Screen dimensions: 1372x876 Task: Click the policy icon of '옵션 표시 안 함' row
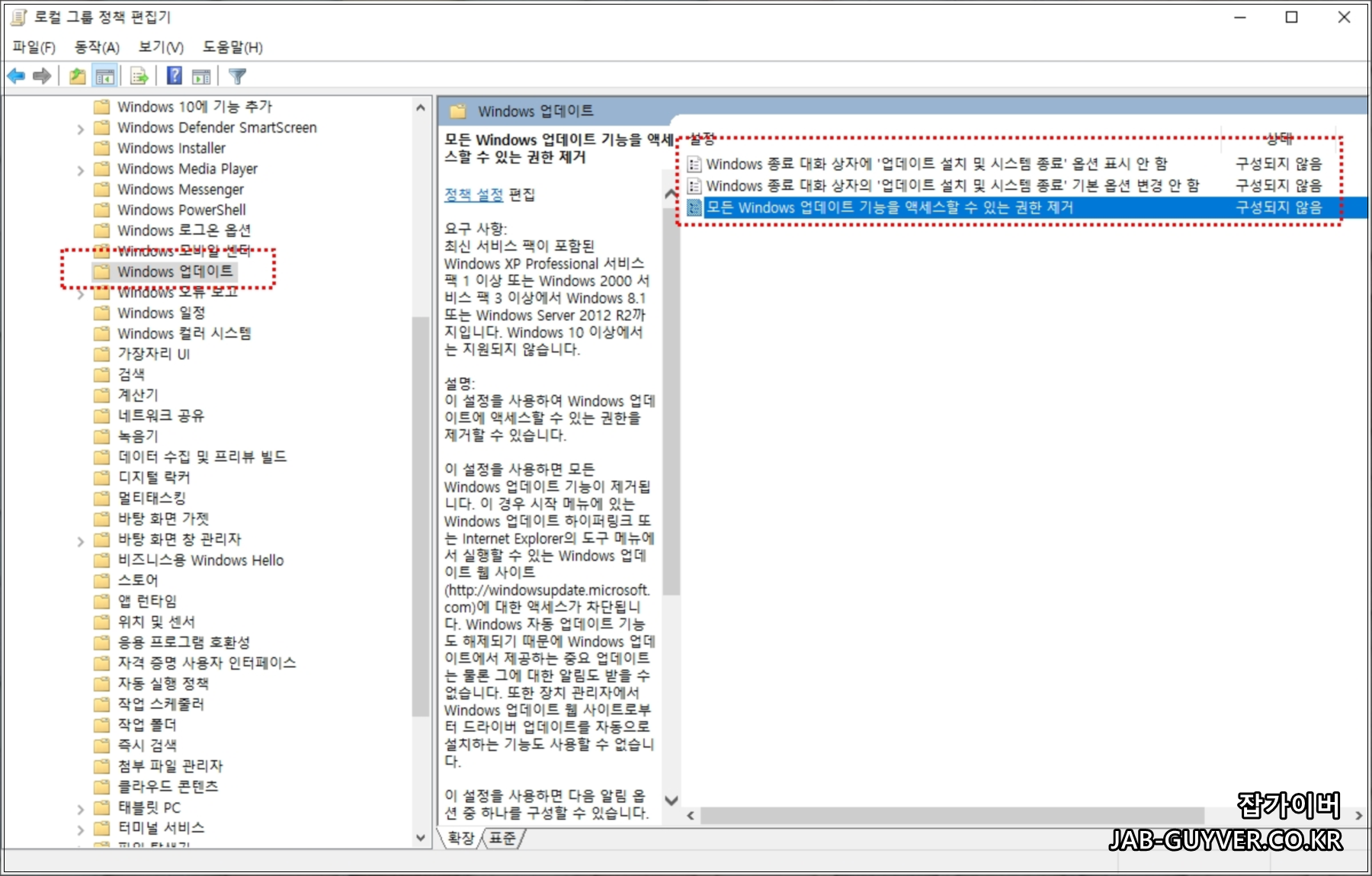(x=694, y=164)
